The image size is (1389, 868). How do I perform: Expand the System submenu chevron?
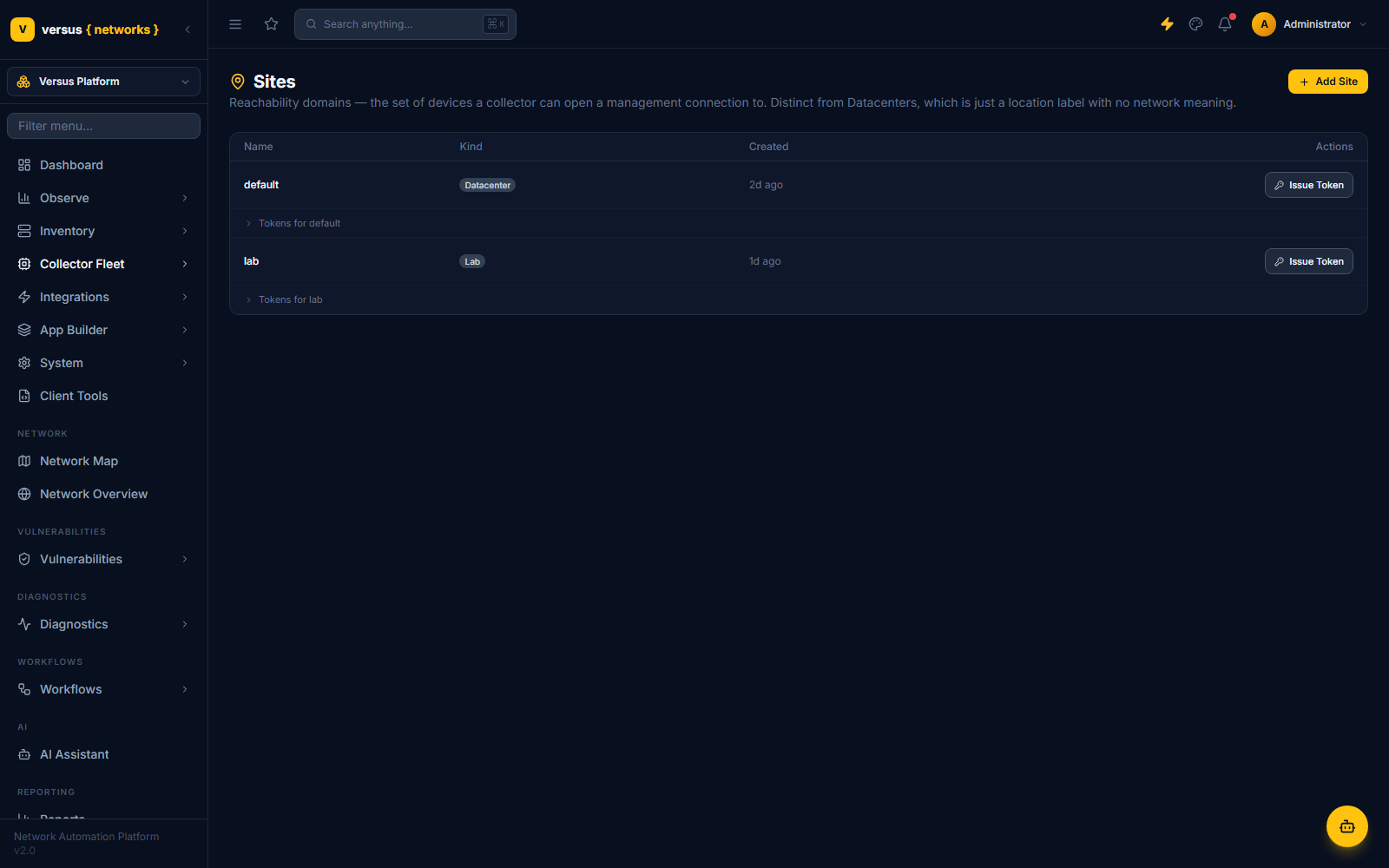185,363
